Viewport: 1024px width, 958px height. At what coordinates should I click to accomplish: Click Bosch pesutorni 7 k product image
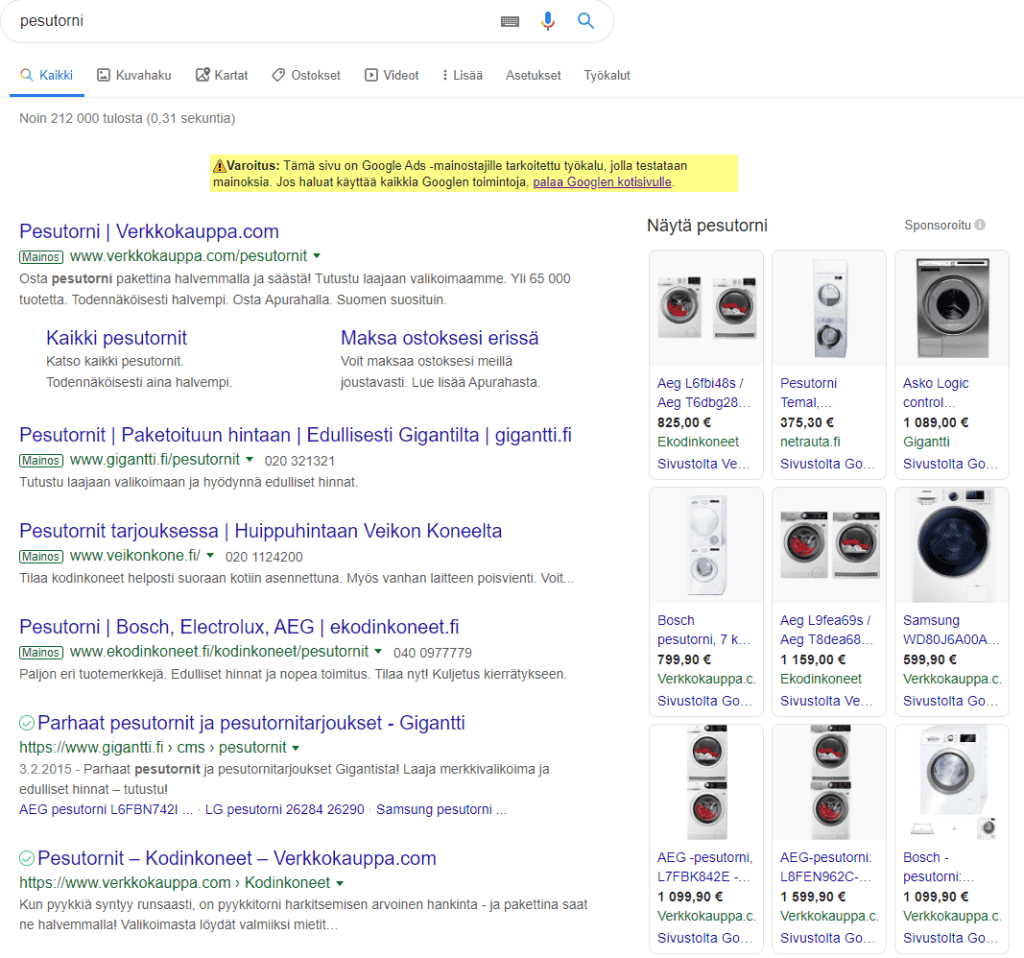click(x=706, y=545)
